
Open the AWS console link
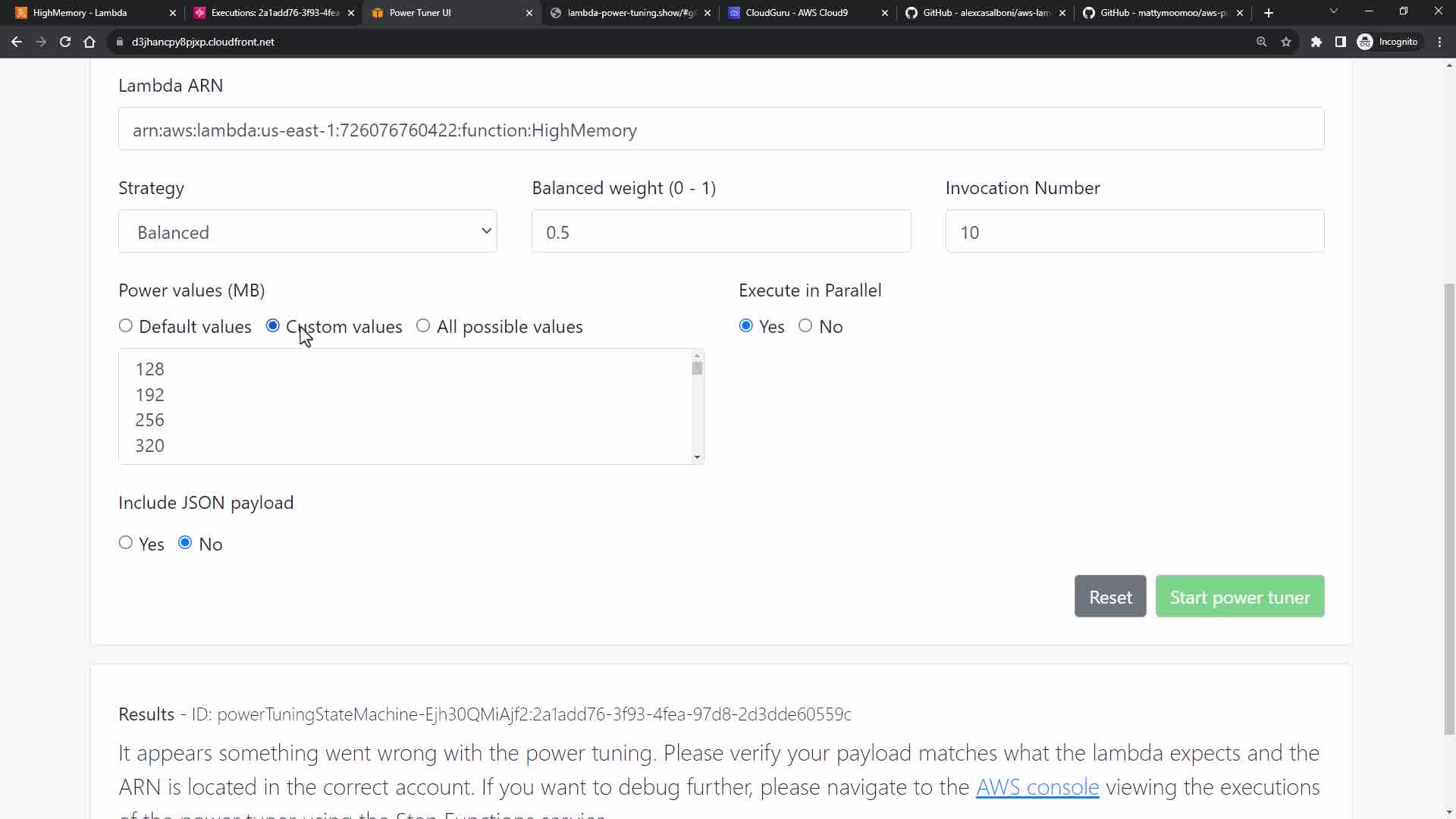point(1037,787)
